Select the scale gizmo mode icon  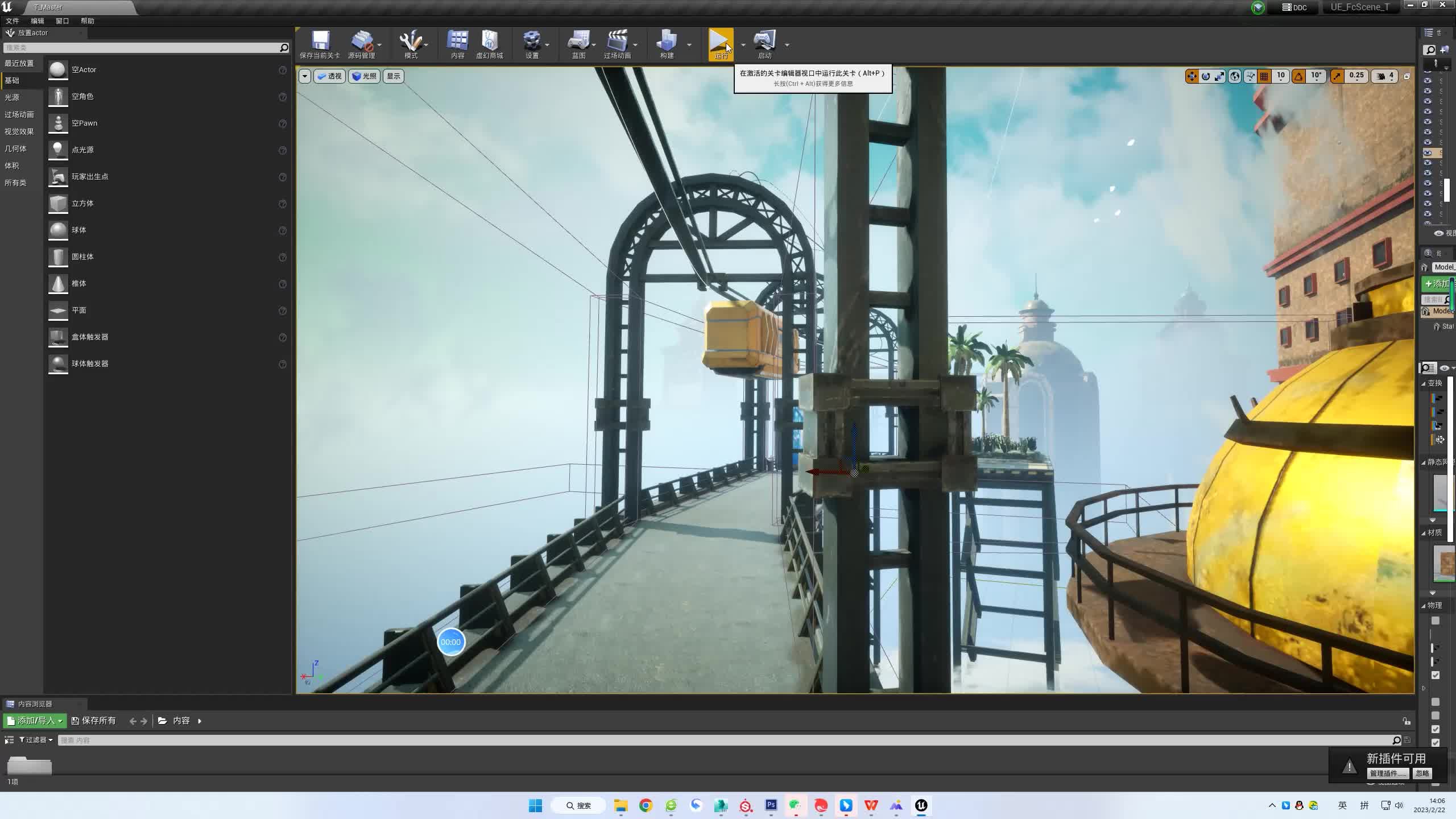click(x=1219, y=76)
